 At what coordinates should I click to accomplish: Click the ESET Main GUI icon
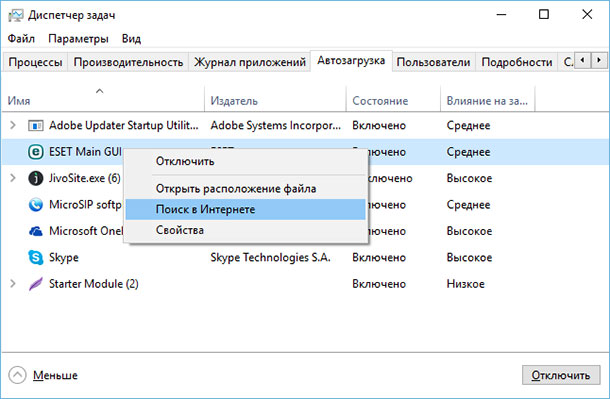(x=35, y=152)
